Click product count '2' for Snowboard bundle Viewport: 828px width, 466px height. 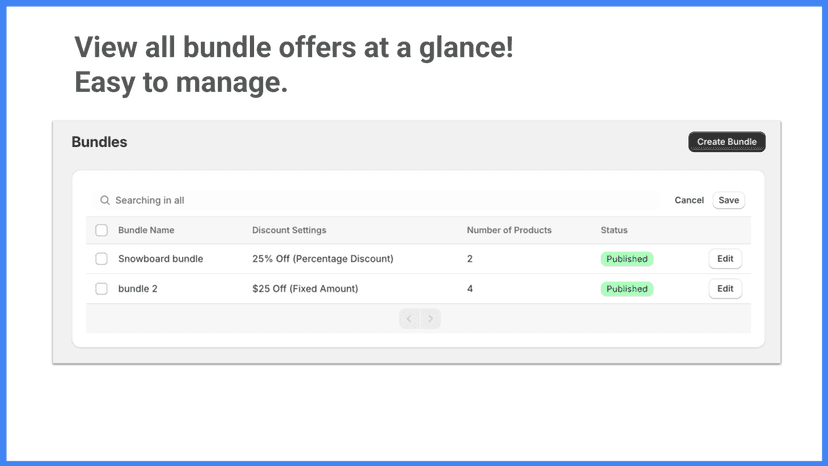click(x=469, y=259)
